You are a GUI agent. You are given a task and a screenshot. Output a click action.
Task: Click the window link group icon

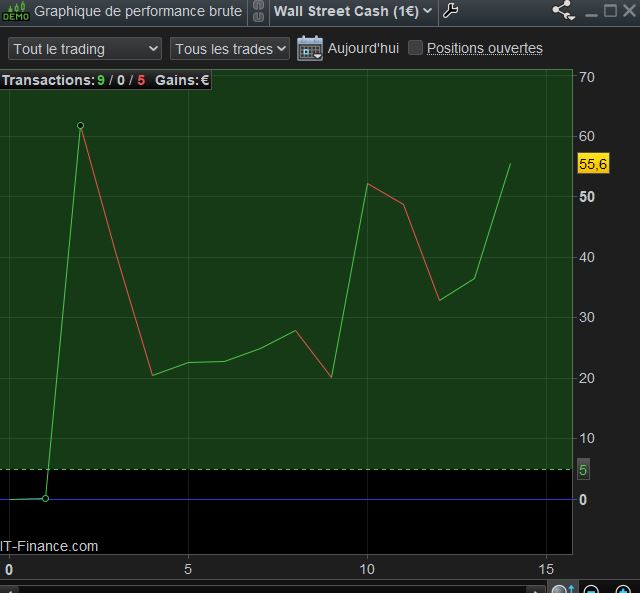point(258,11)
